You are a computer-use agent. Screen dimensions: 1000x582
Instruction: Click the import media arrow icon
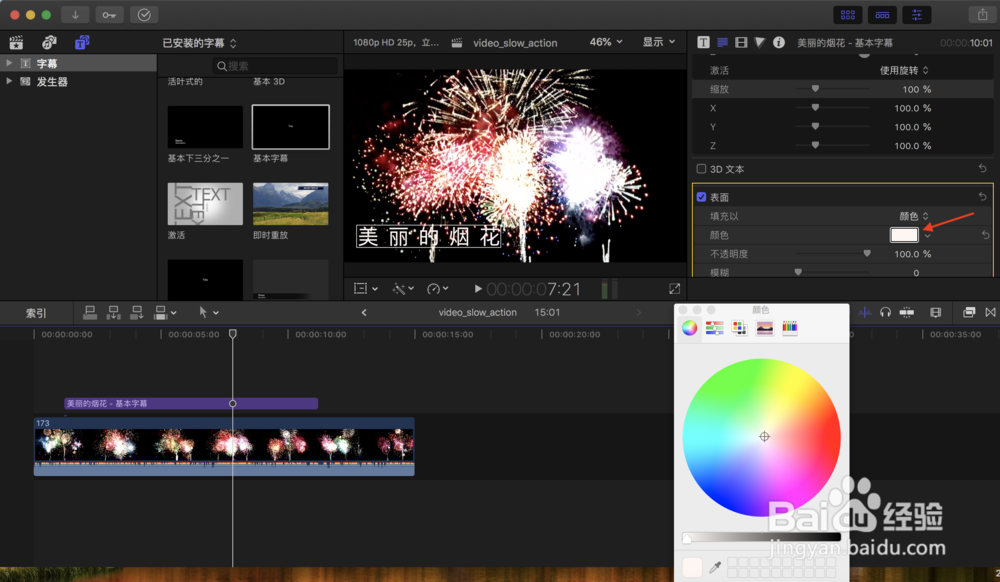75,15
